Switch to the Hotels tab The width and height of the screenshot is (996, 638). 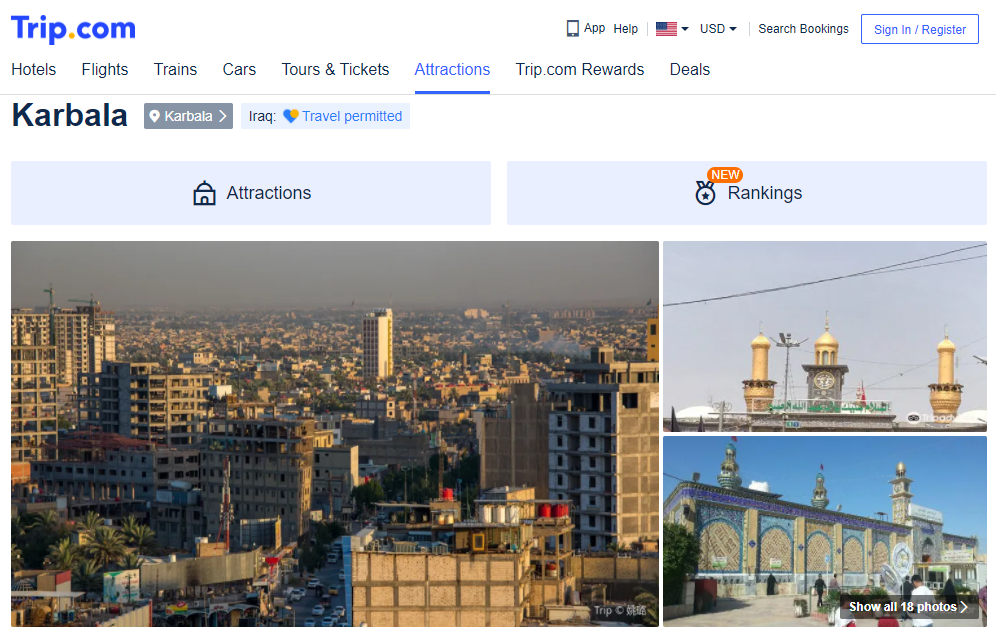[x=34, y=69]
